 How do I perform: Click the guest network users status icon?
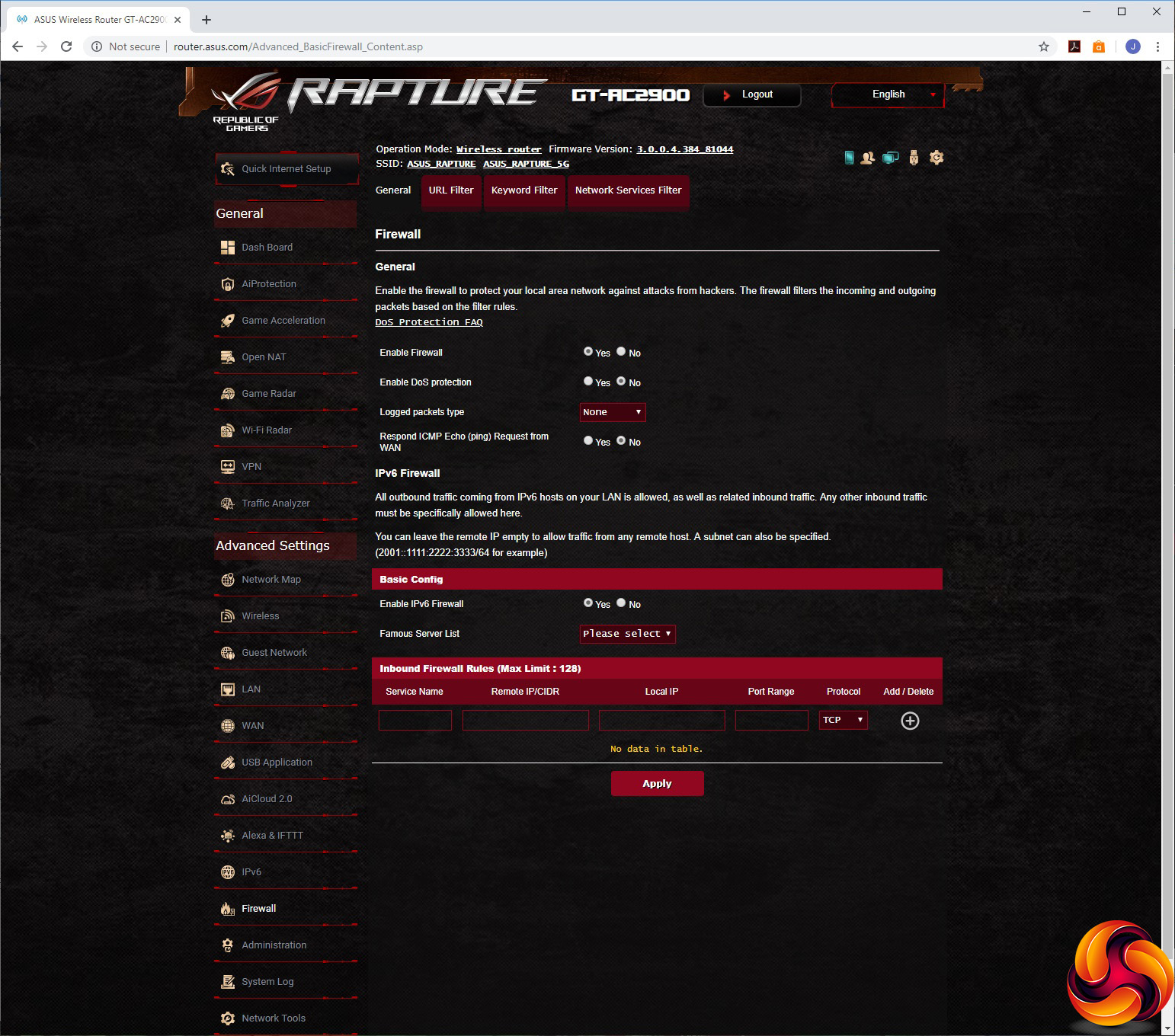click(x=867, y=158)
